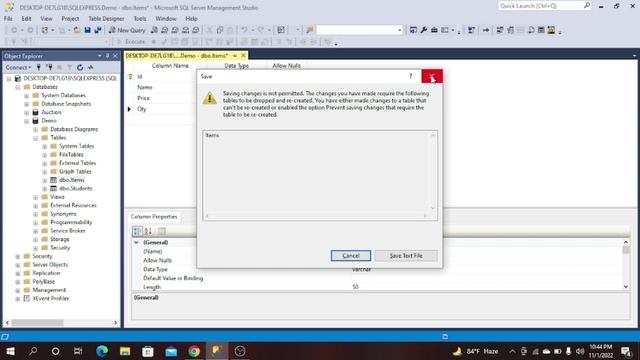640x360 pixels.
Task: Collapse the Tables folder node
Action: (x=36, y=138)
